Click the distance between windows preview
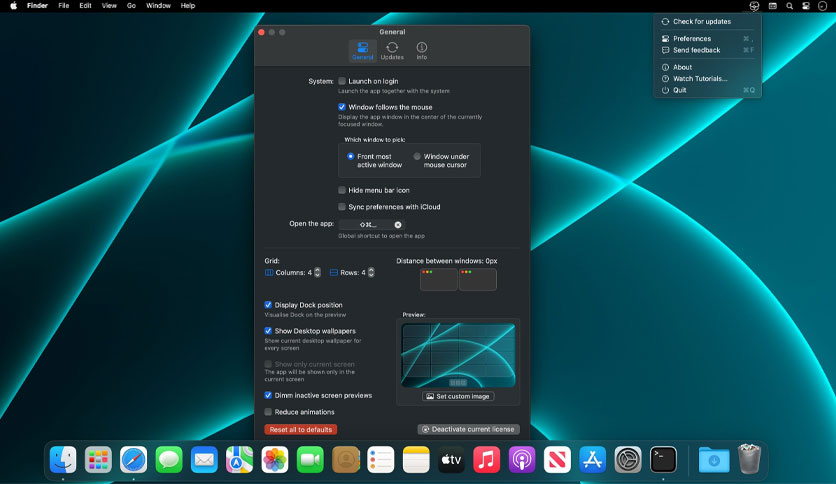This screenshot has width=836, height=484. [x=458, y=279]
